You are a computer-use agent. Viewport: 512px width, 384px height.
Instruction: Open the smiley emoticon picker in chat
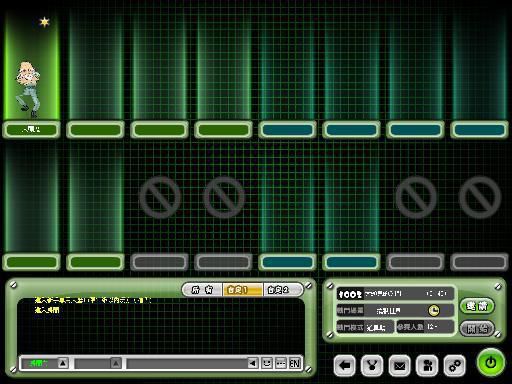click(267, 363)
